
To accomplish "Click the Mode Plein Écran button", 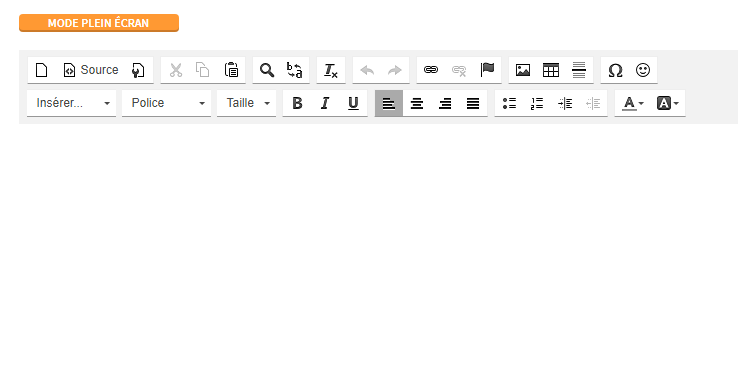I will point(99,23).
